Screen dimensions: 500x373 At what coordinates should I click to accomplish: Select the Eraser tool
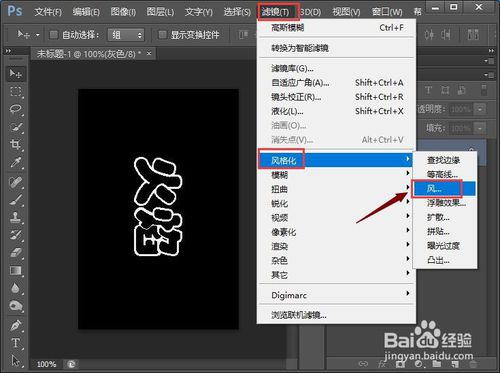15,253
